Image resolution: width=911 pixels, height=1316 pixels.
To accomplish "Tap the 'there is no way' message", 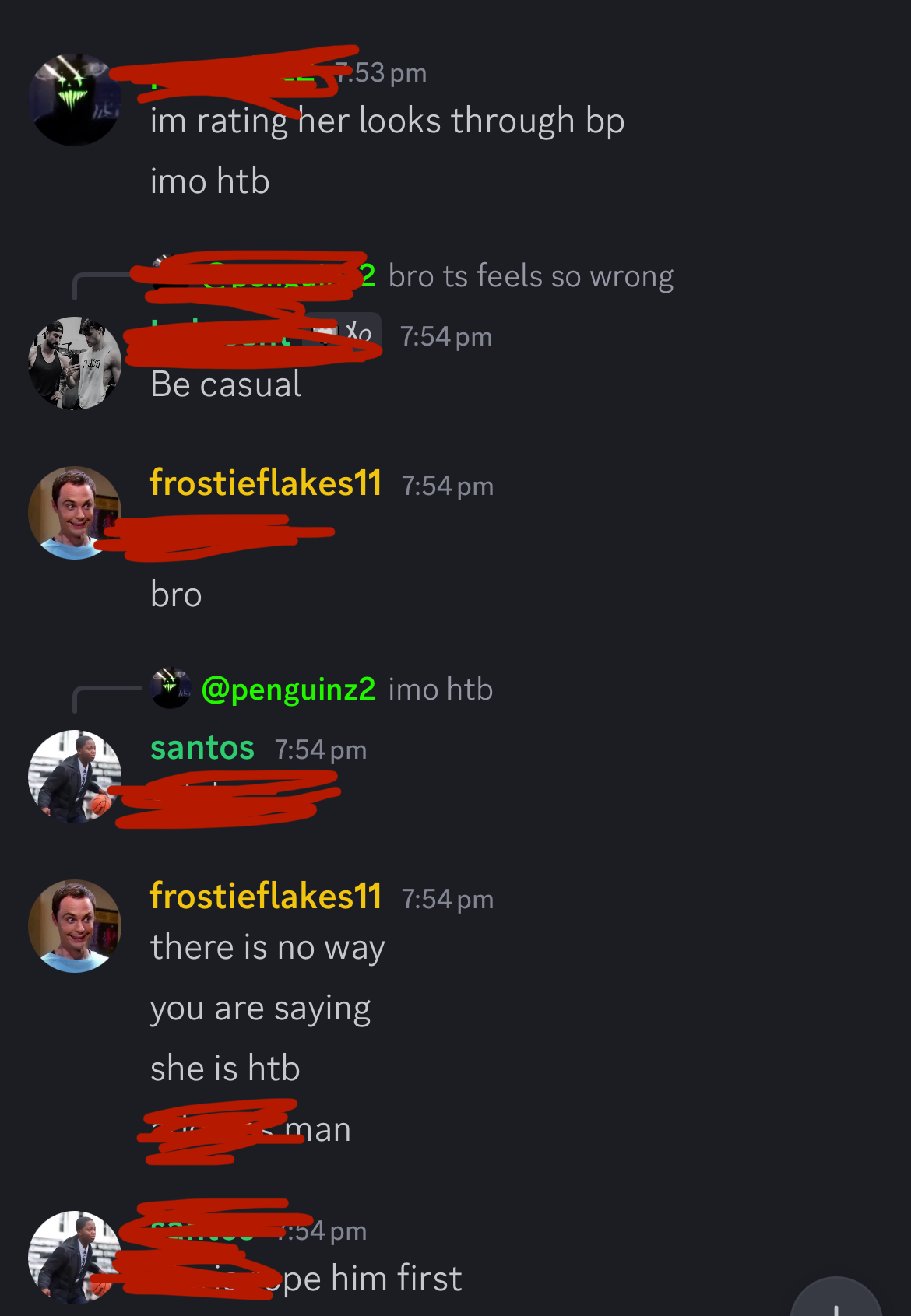I will point(267,948).
